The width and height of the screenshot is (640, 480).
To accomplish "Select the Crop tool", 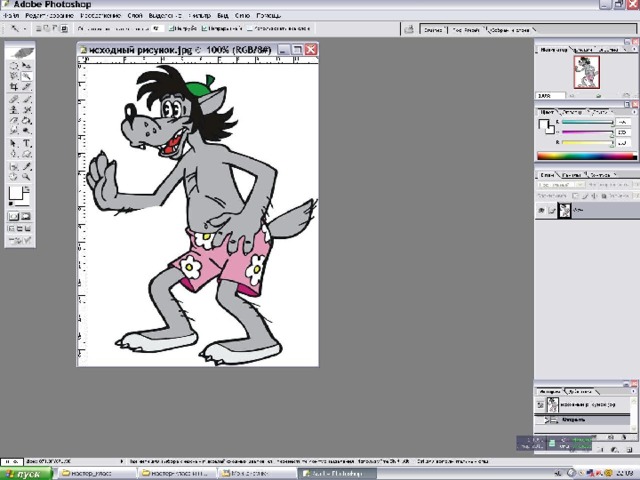I will coord(13,87).
